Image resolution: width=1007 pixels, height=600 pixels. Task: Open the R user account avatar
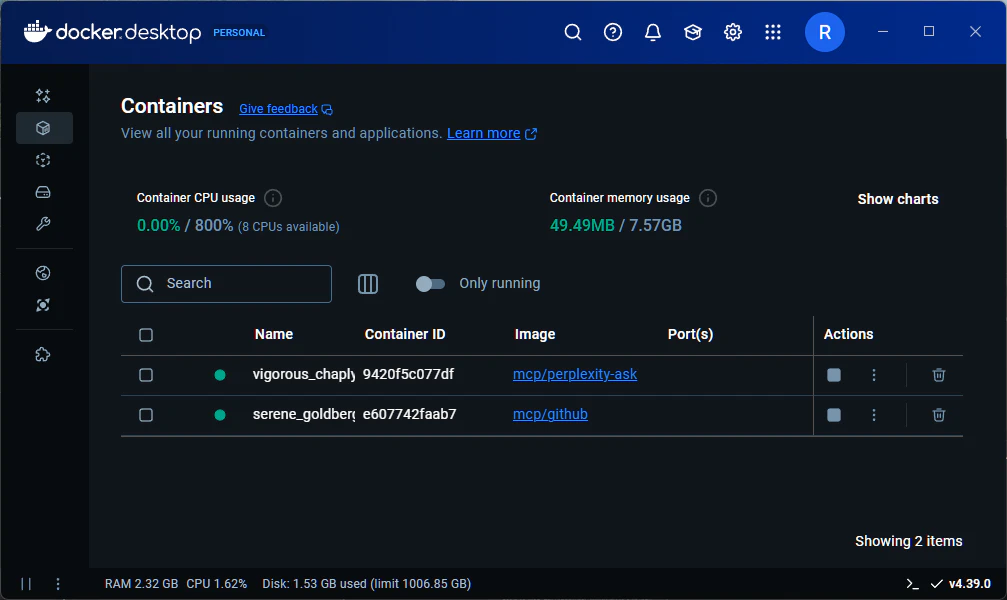pos(825,32)
